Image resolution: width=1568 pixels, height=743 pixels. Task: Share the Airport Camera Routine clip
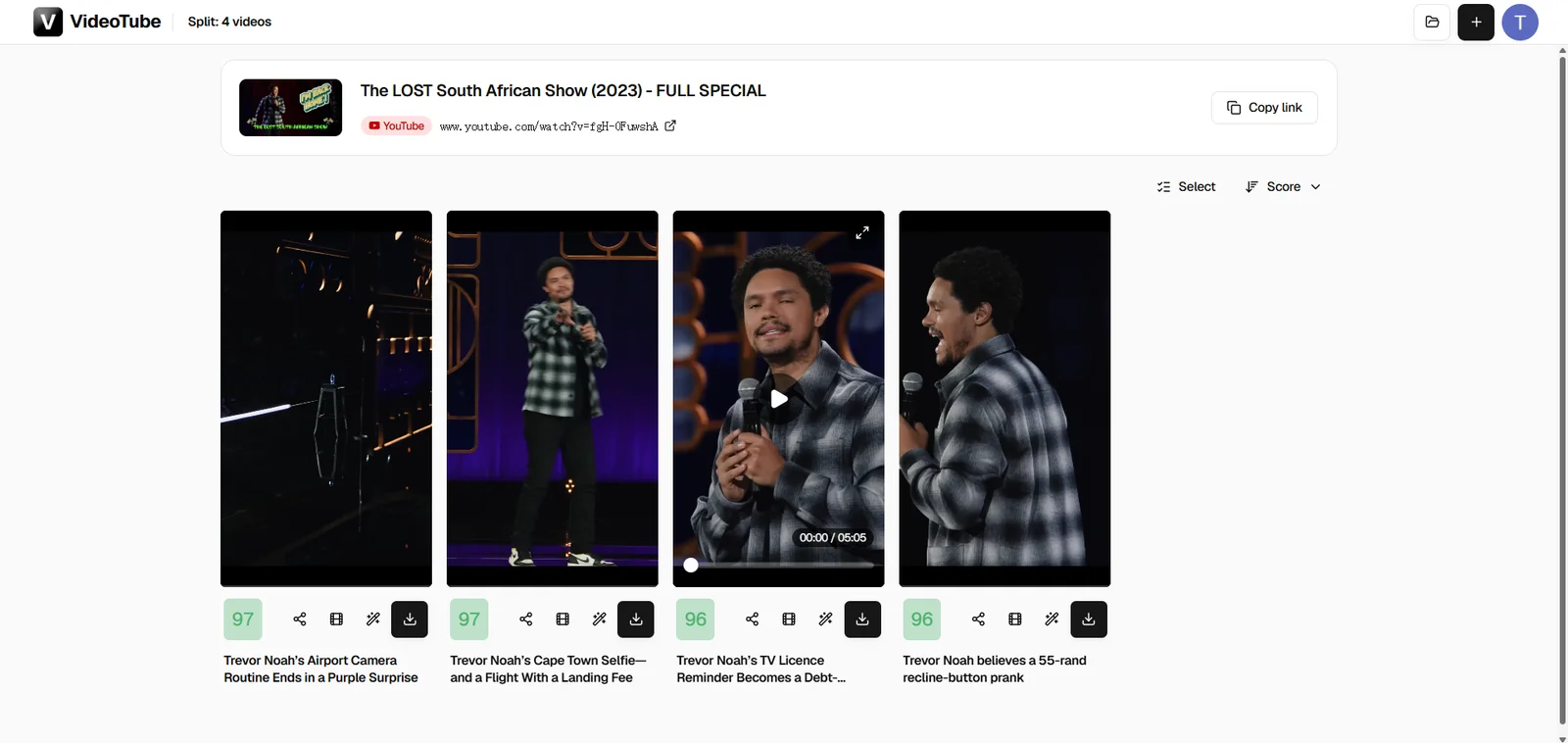(x=300, y=619)
